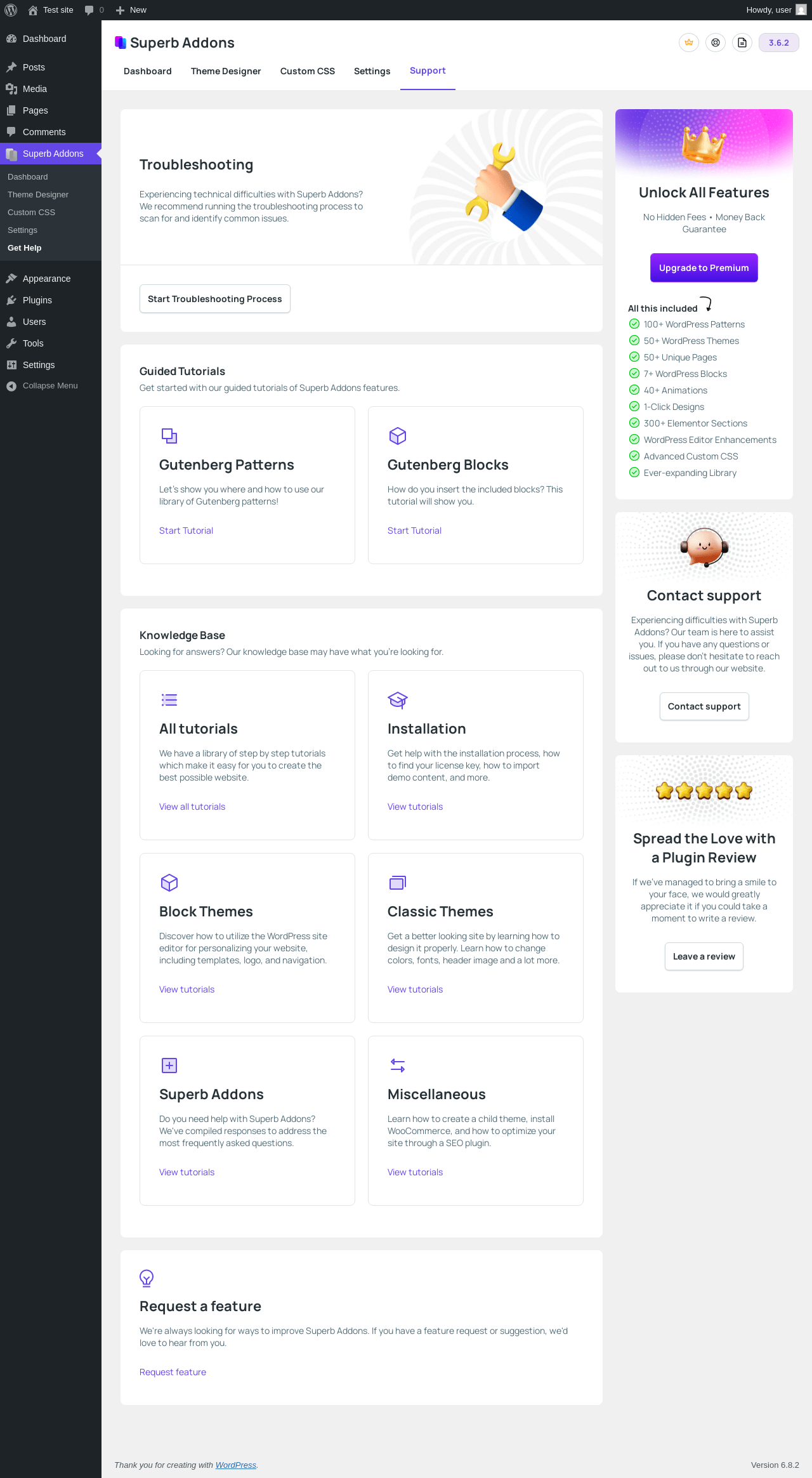Click the Appearance brush icon in sidebar
812x1478 pixels.
click(x=11, y=279)
